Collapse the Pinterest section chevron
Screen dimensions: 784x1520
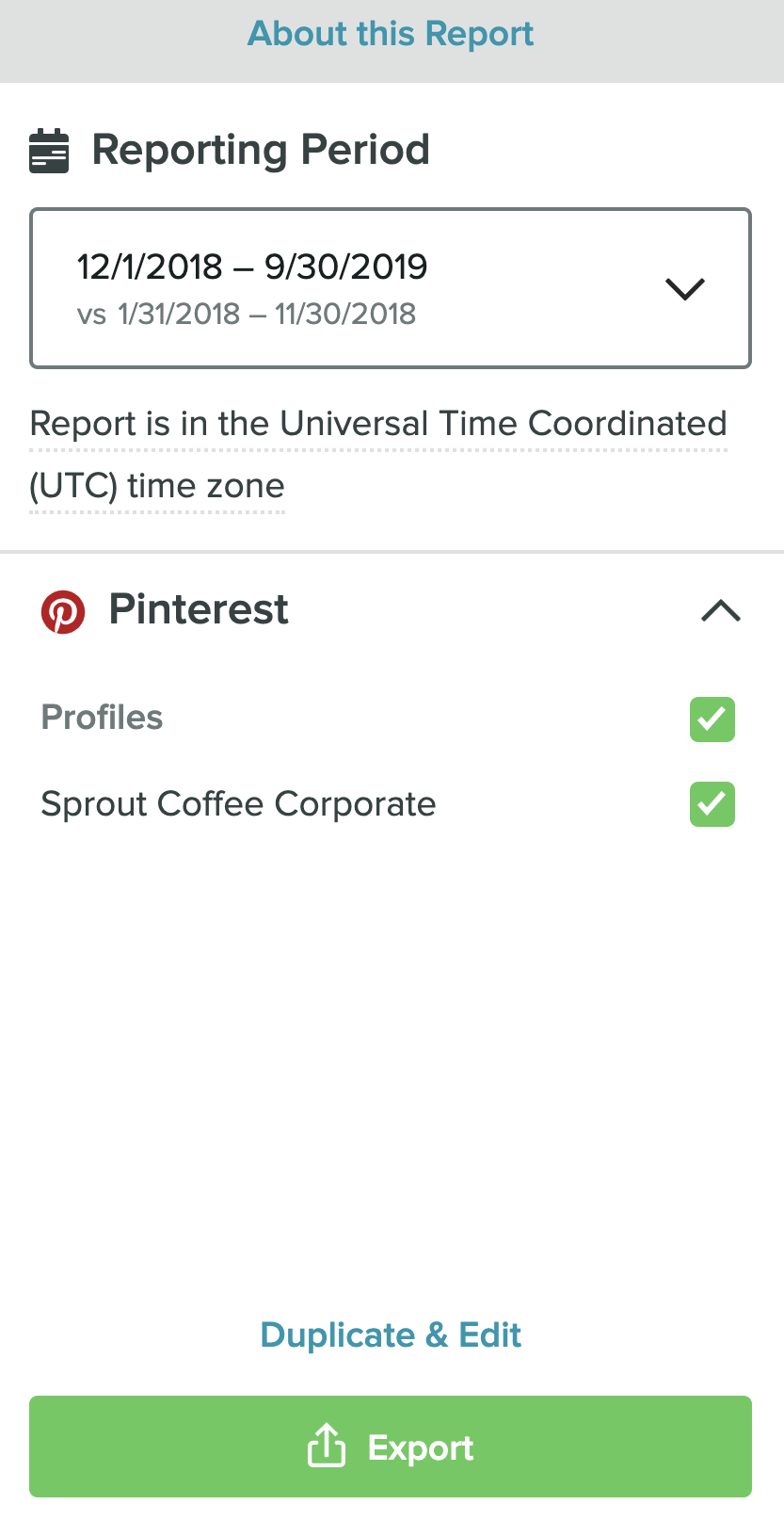click(721, 611)
